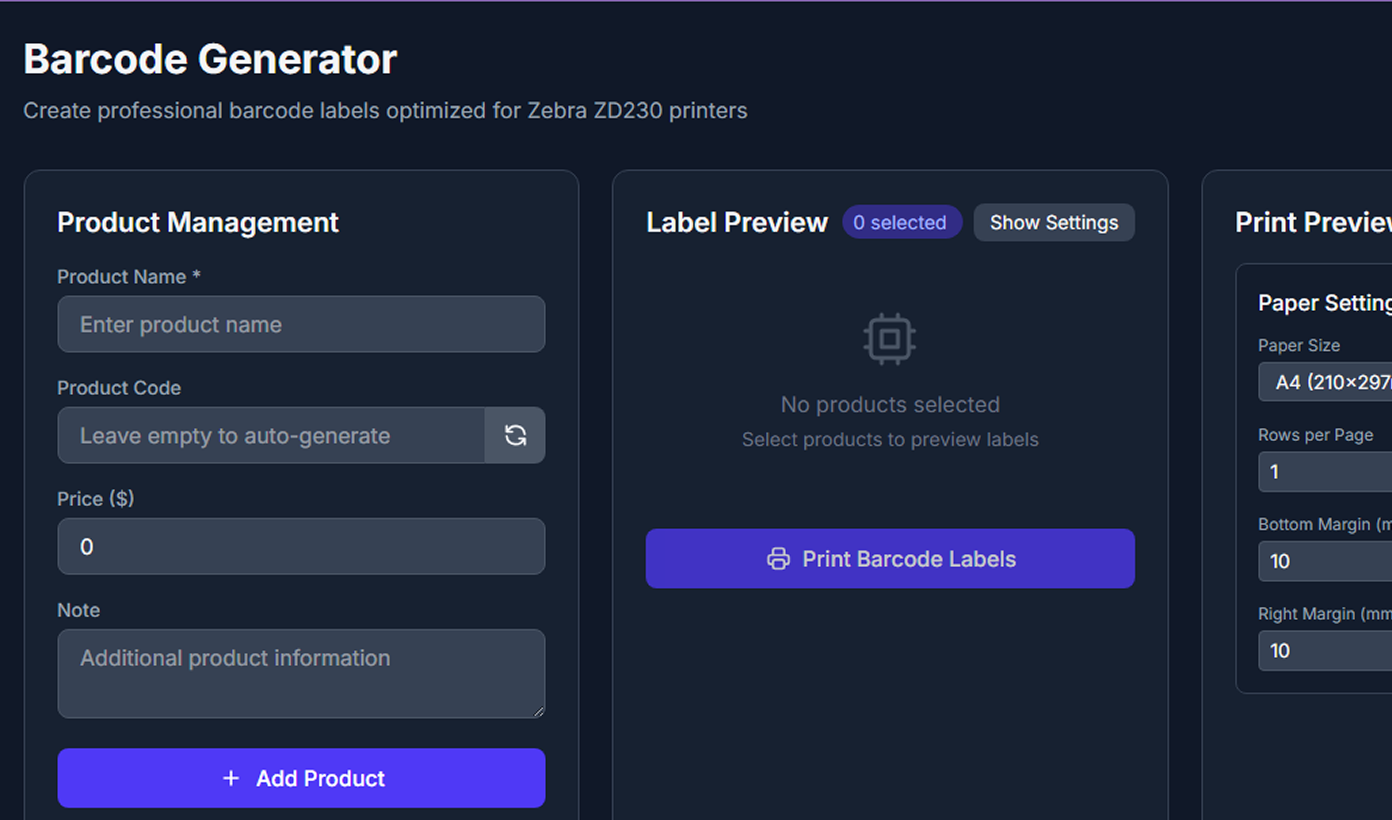Click the regenerate product code refresh icon
The height and width of the screenshot is (820, 1392).
coord(515,435)
